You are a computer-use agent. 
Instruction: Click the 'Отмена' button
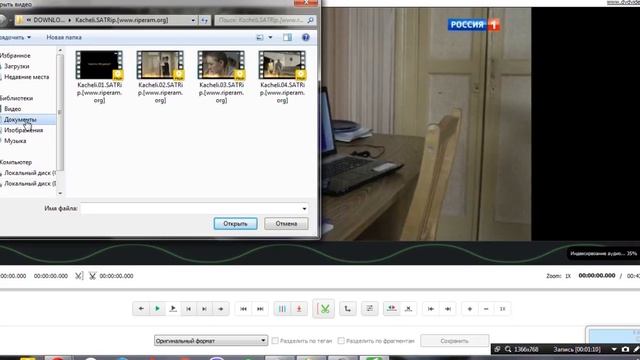click(x=286, y=224)
